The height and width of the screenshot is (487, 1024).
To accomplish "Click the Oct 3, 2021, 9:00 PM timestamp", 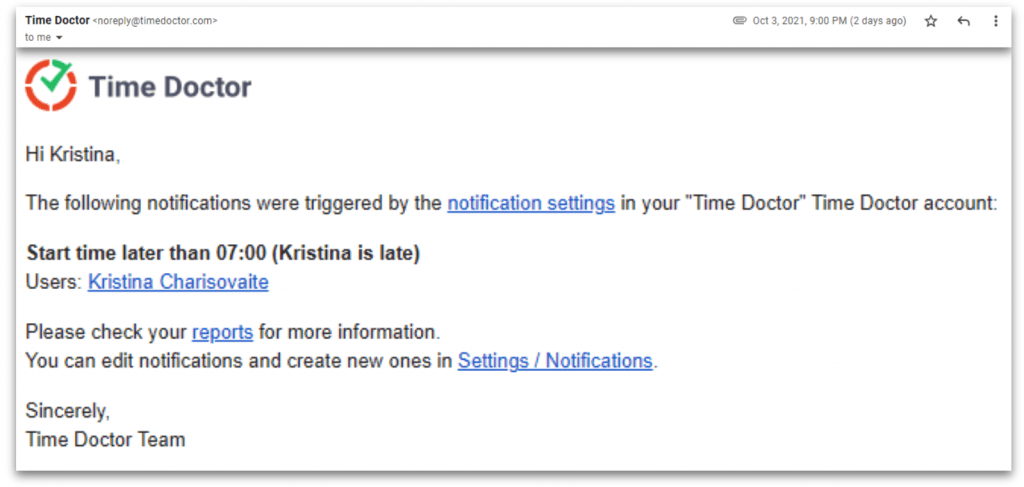I will coord(829,21).
